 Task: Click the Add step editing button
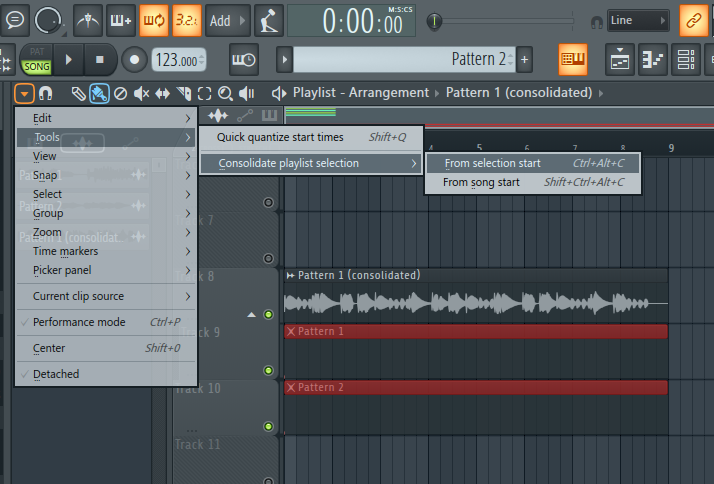pyautogui.click(x=228, y=20)
